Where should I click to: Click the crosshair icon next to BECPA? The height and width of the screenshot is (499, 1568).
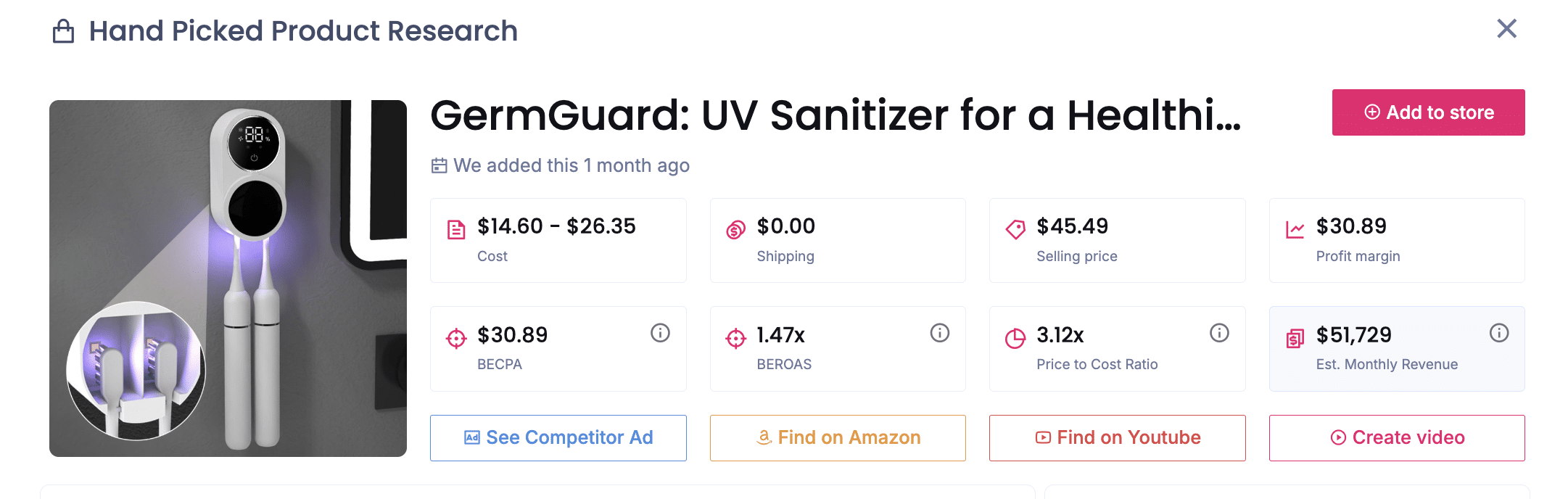pos(455,337)
